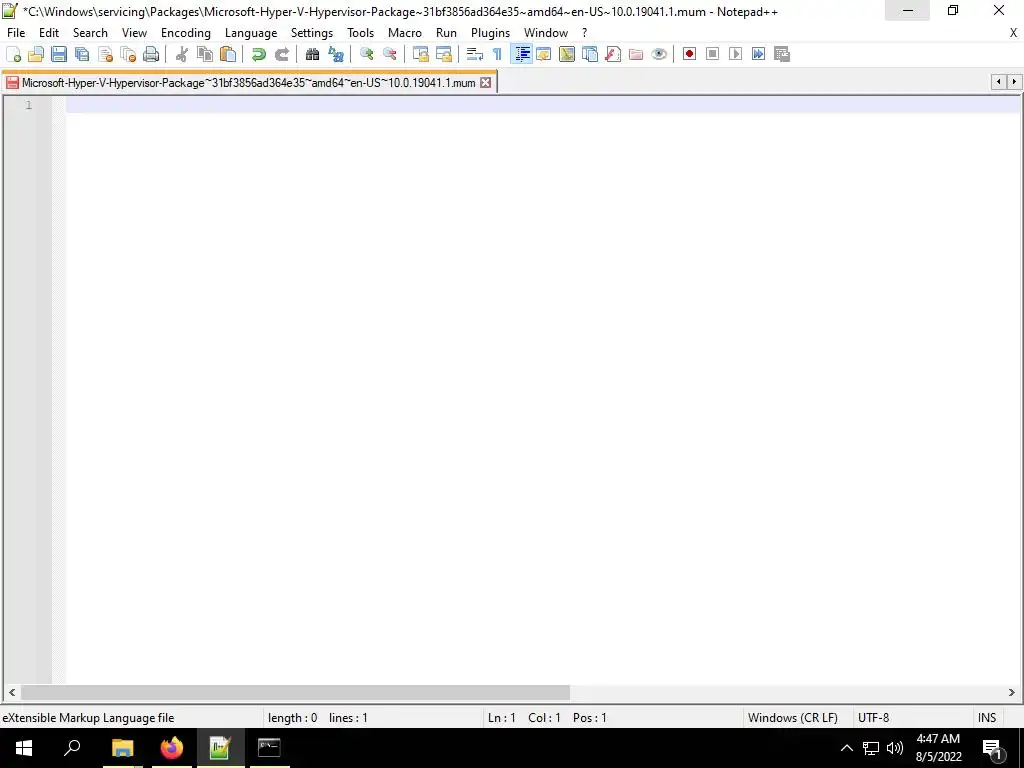
Task: Open the File menu
Action: [x=16, y=33]
